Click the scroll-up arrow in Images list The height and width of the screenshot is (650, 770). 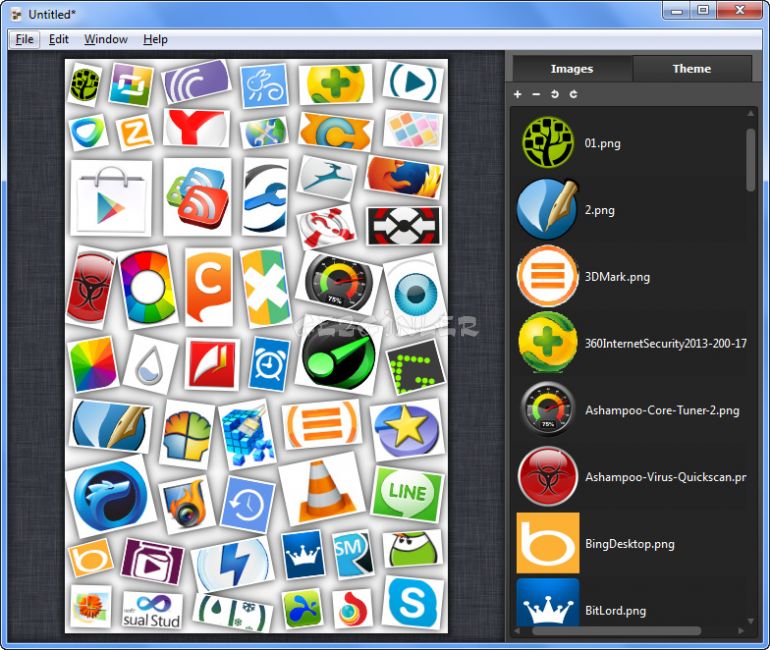coord(750,113)
